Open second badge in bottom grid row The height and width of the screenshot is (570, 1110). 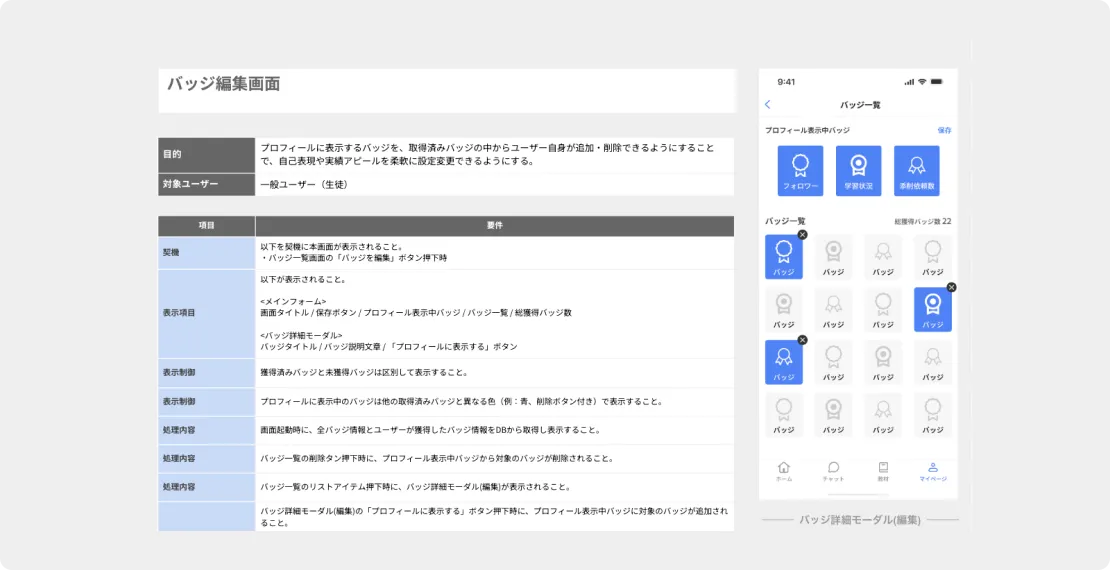click(x=833, y=415)
